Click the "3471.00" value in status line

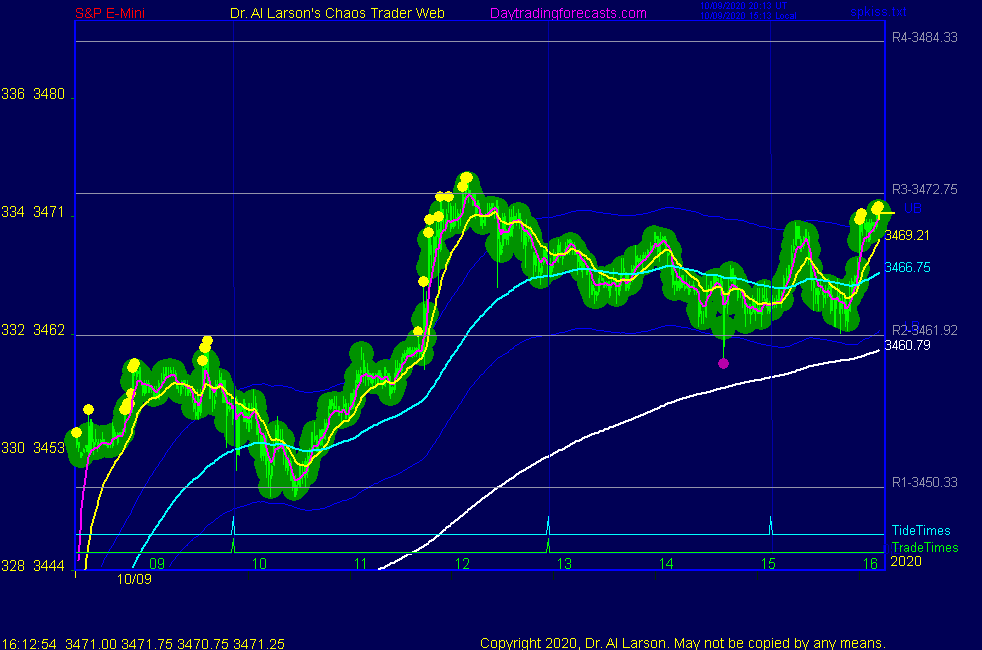(x=91, y=644)
